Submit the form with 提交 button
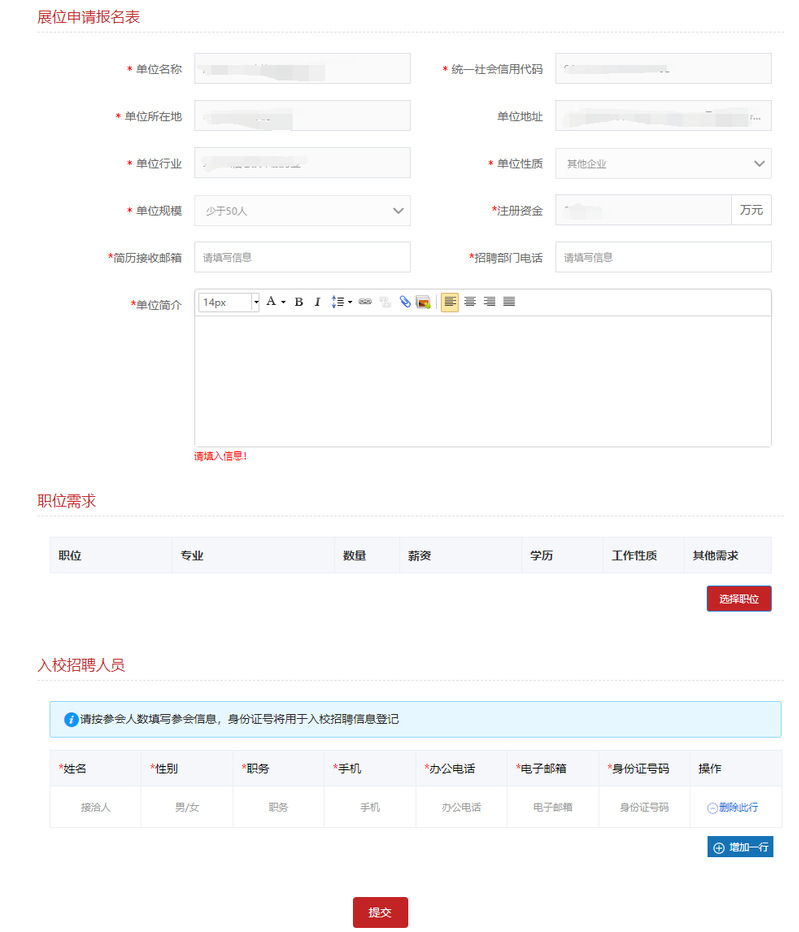The height and width of the screenshot is (932, 799). click(x=380, y=912)
